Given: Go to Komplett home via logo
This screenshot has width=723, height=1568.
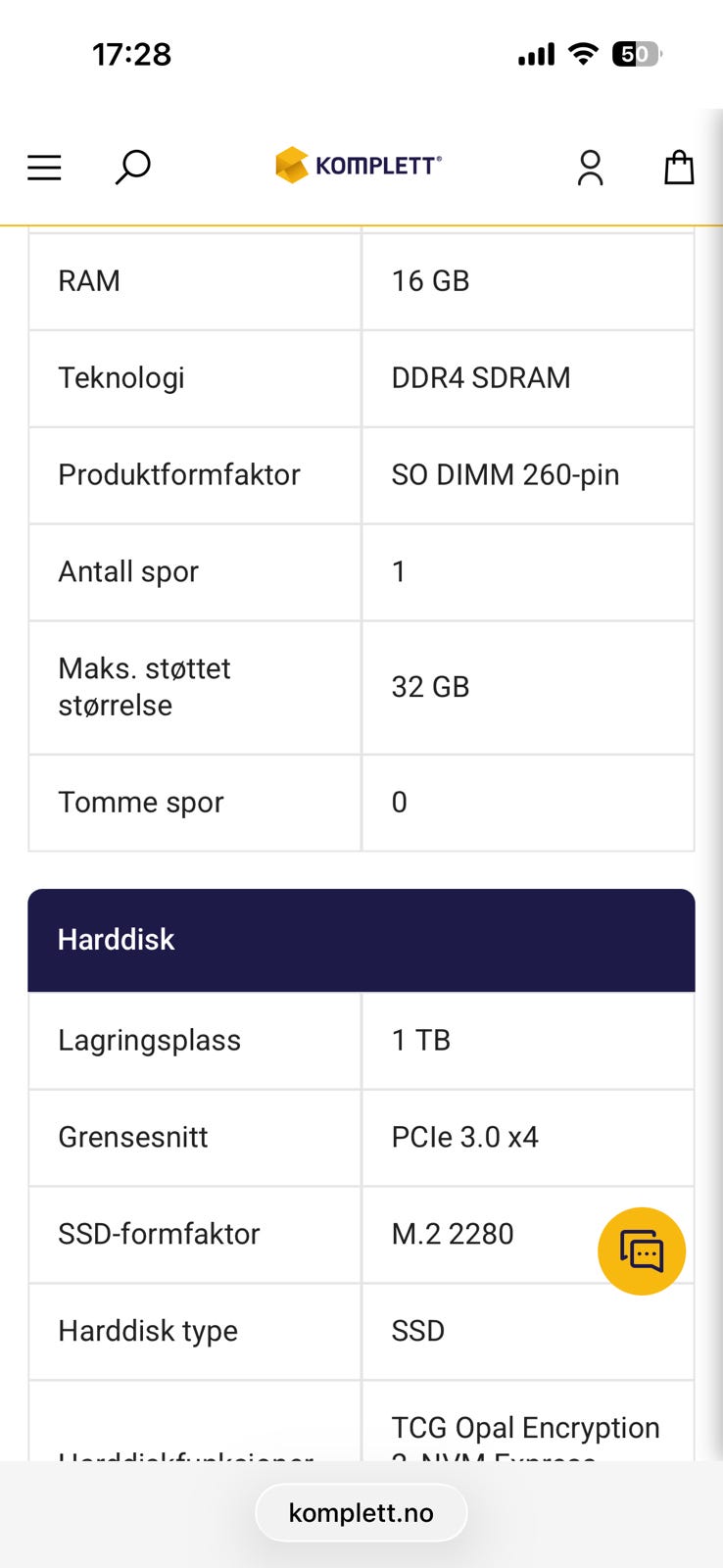Looking at the screenshot, I should coord(359,166).
